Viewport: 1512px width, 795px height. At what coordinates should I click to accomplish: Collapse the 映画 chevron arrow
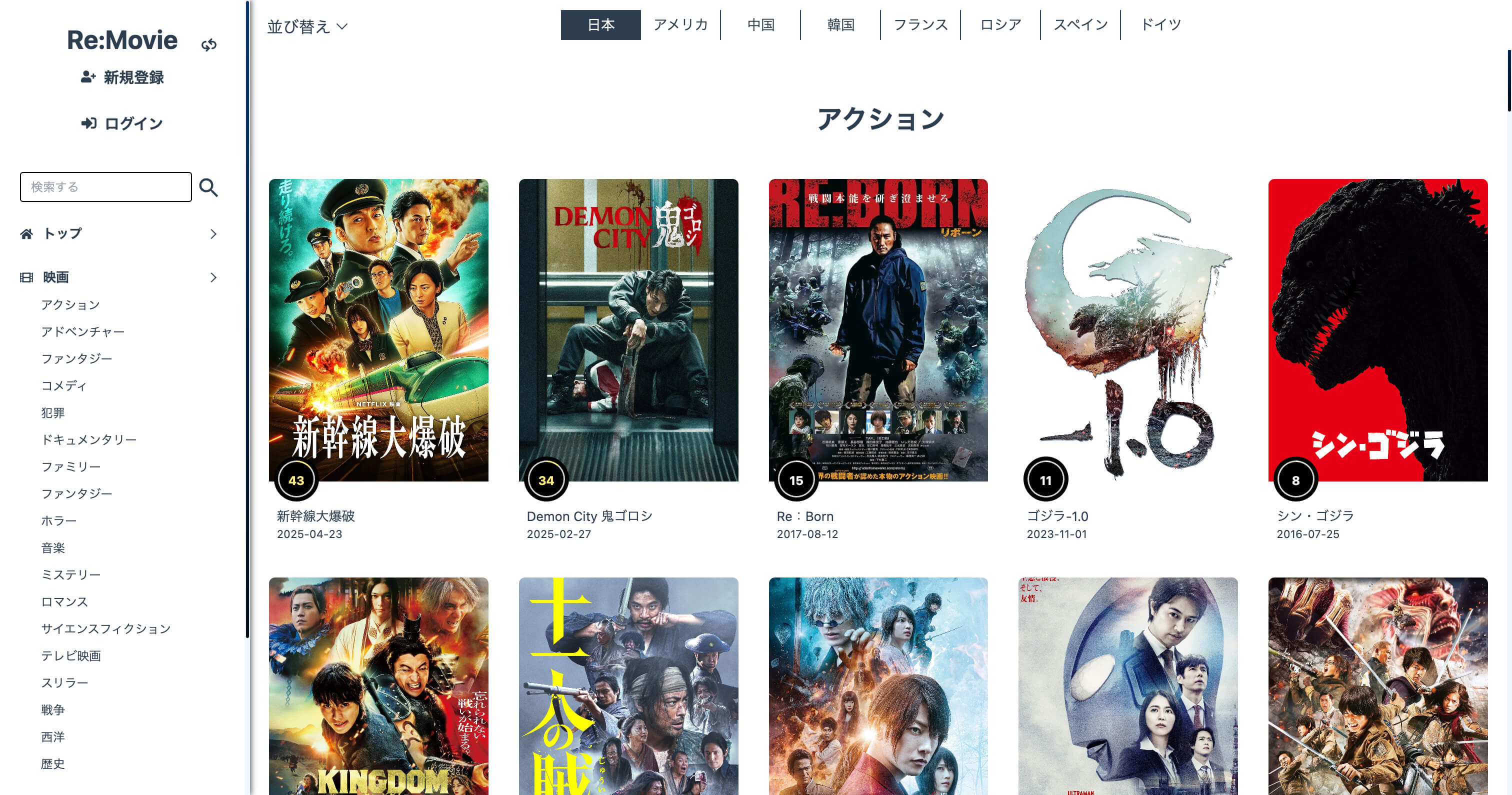(213, 277)
